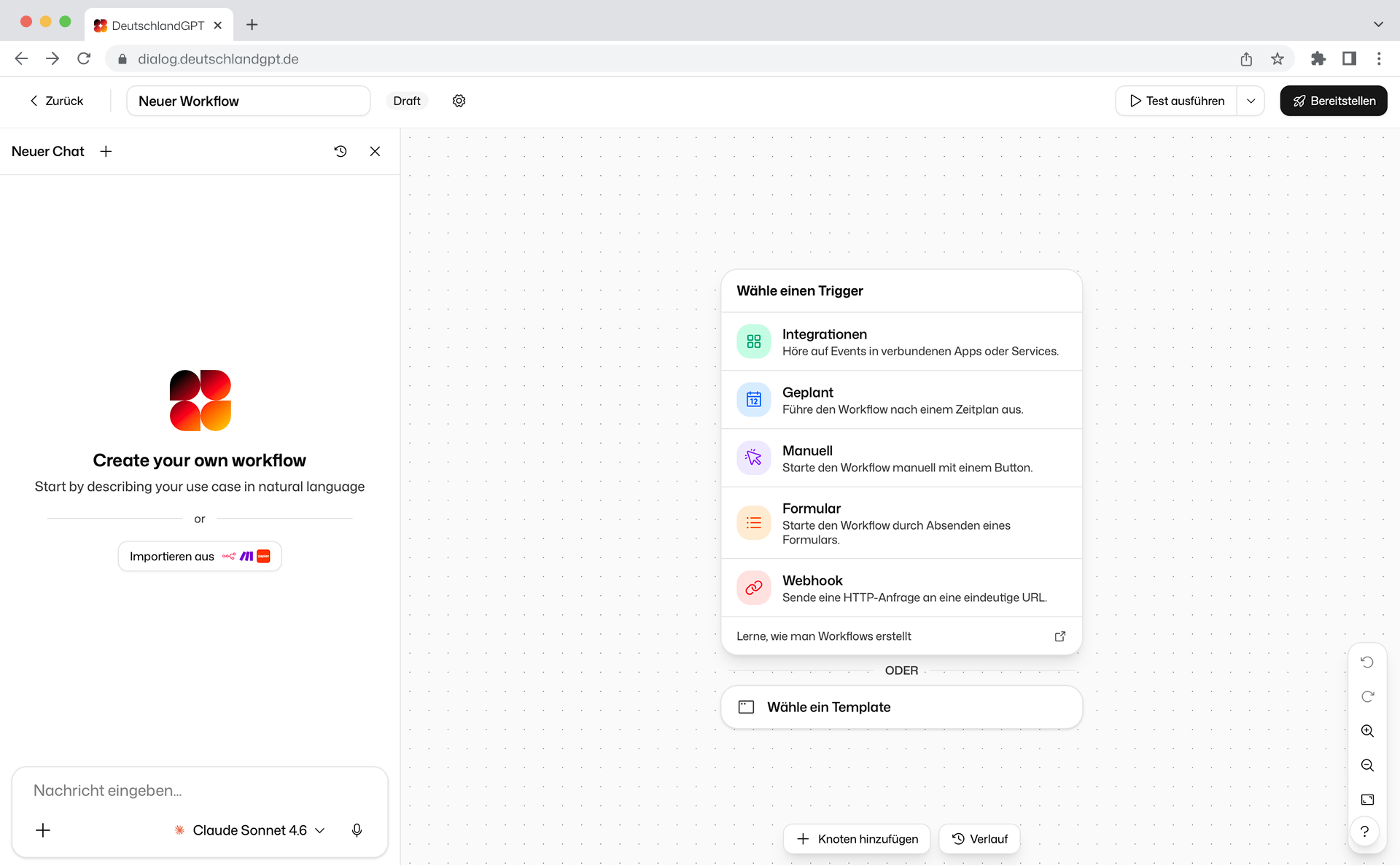
Task: Open Chrome three-dot menu
Action: point(1379,59)
